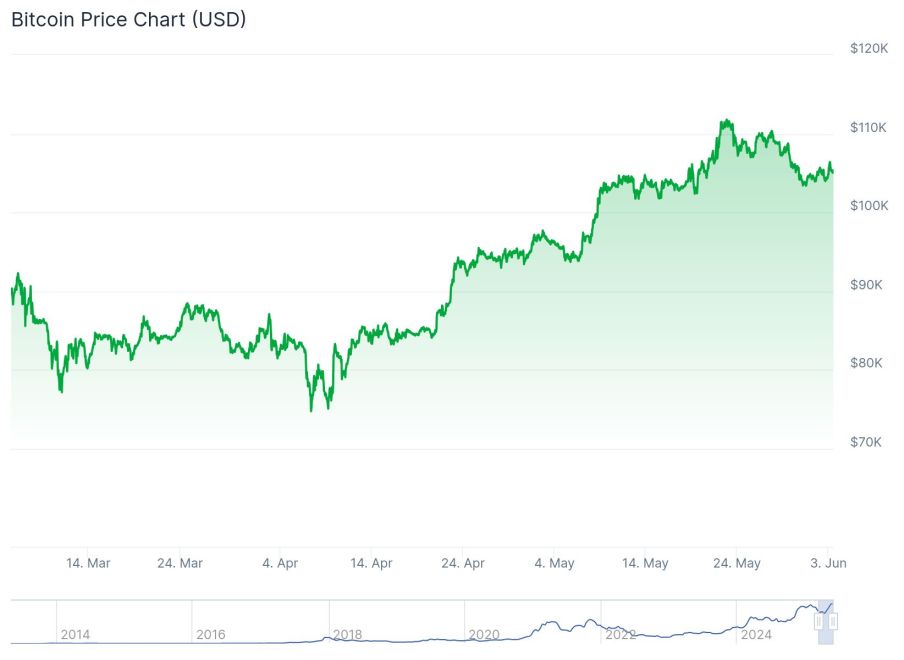
Task: Click the 24. Apr date axis label
Action: tap(464, 563)
